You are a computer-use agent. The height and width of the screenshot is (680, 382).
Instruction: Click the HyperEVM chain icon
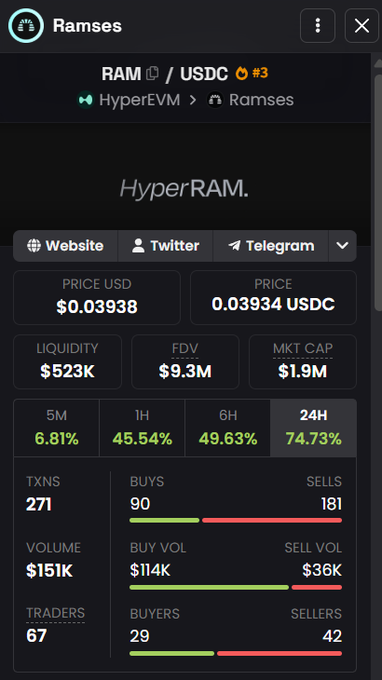86,100
